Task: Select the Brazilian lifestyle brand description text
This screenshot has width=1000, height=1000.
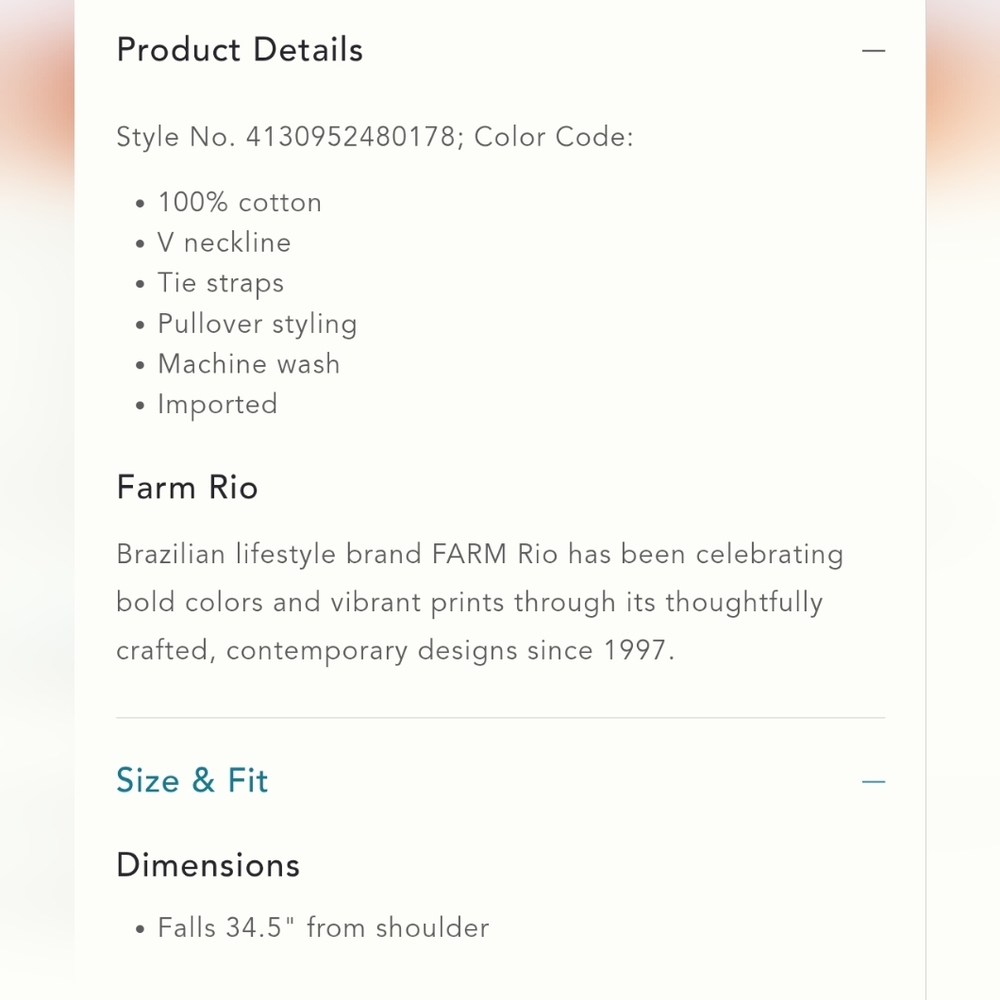Action: (x=480, y=601)
